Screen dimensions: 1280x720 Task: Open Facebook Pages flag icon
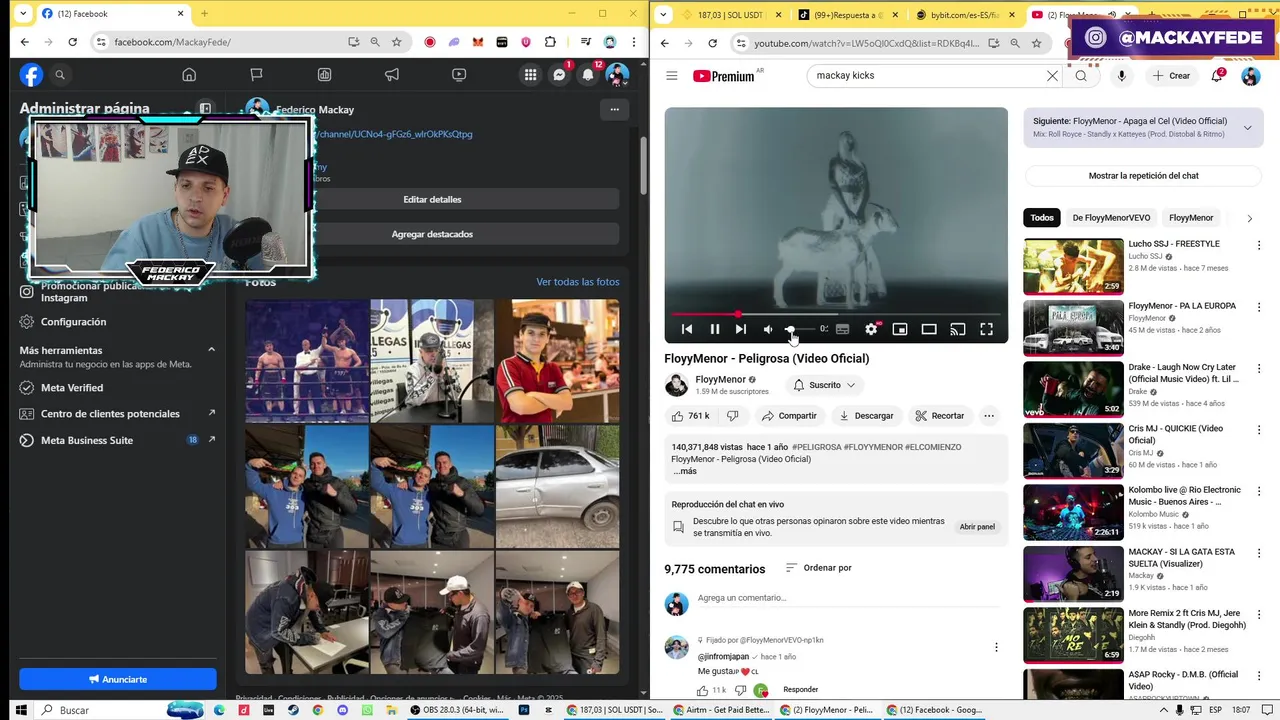256,75
